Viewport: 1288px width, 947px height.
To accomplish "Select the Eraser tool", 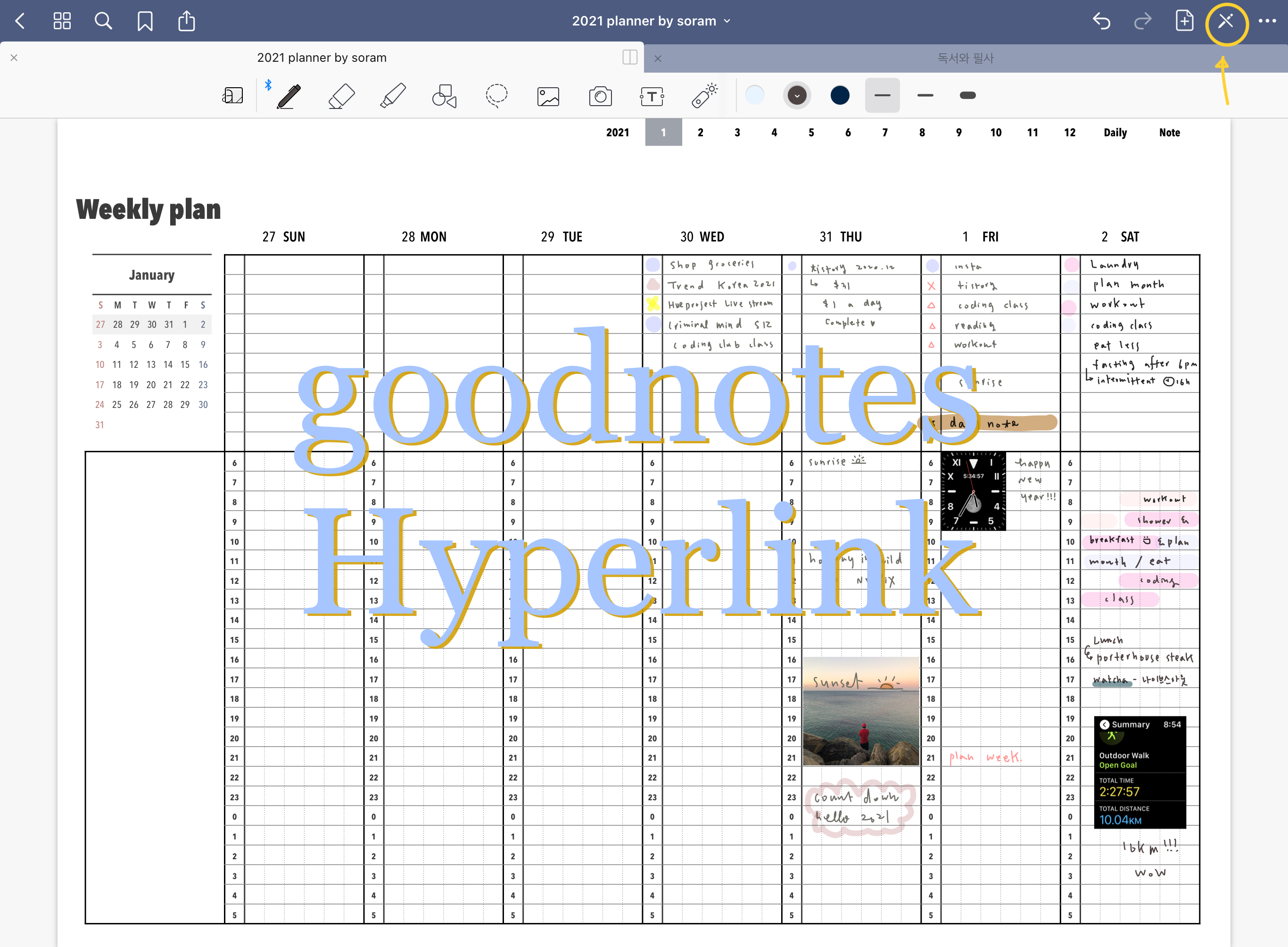I will tap(341, 96).
